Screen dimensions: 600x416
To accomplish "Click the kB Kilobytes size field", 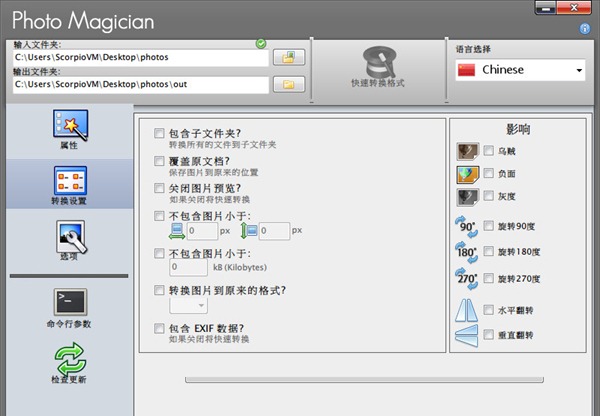I will (x=189, y=267).
